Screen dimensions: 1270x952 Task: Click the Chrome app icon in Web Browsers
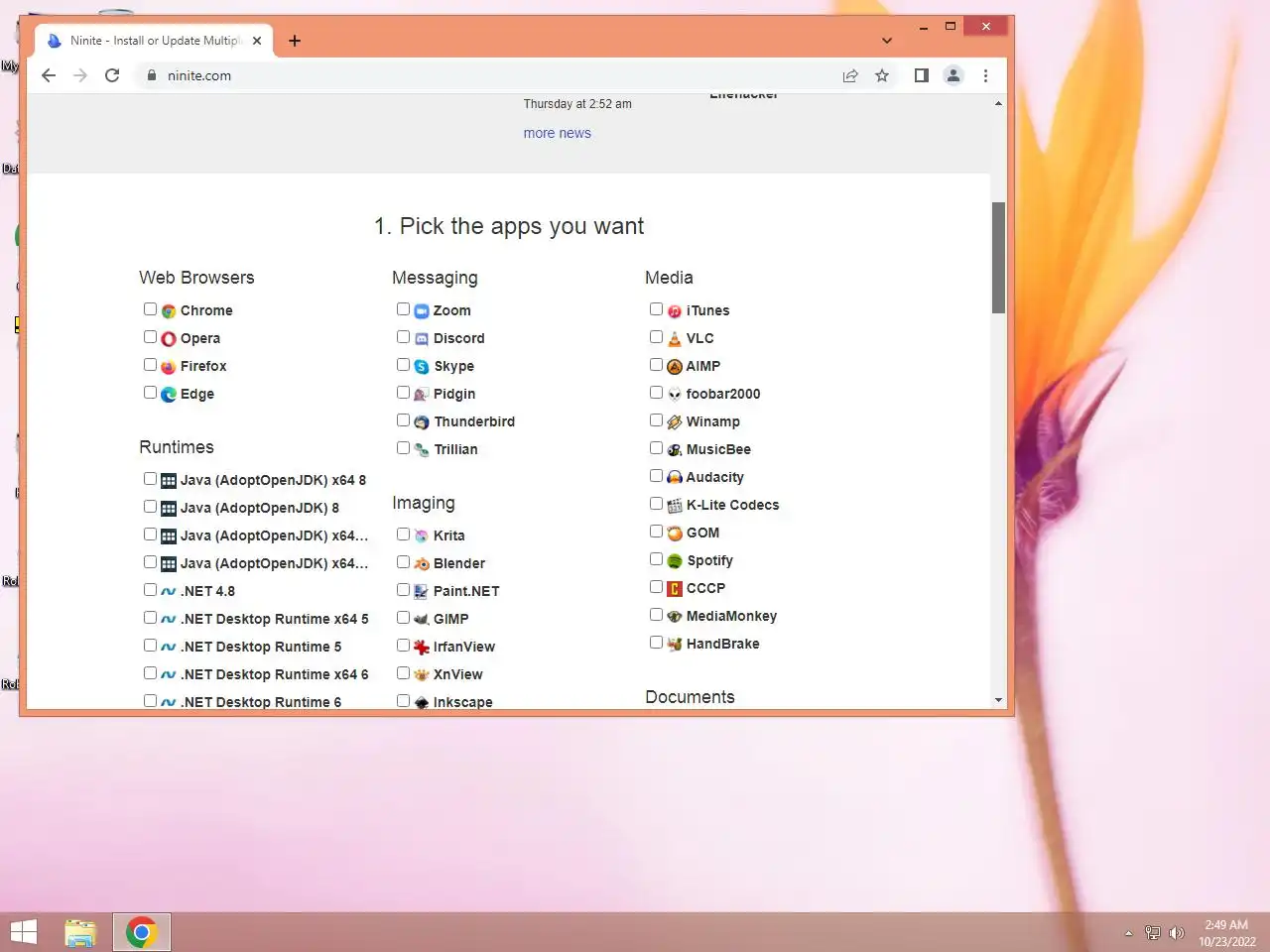point(169,311)
